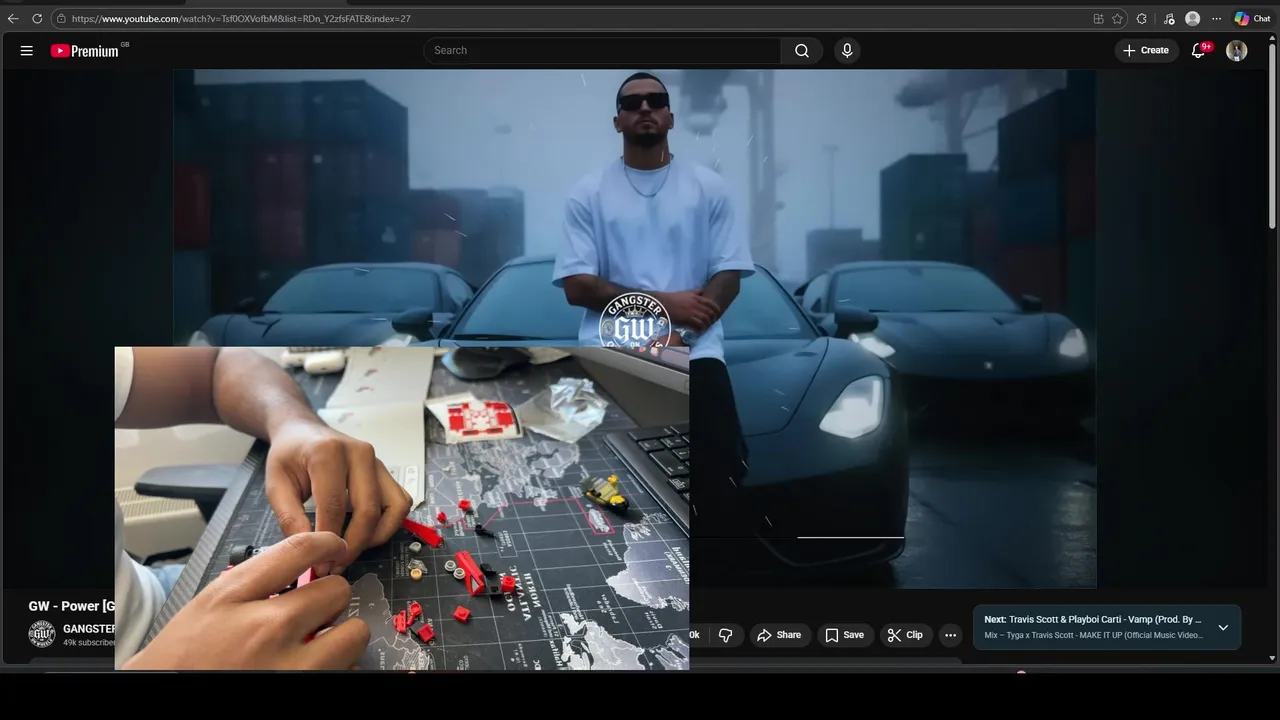Add page to favorites star

click(x=1117, y=18)
